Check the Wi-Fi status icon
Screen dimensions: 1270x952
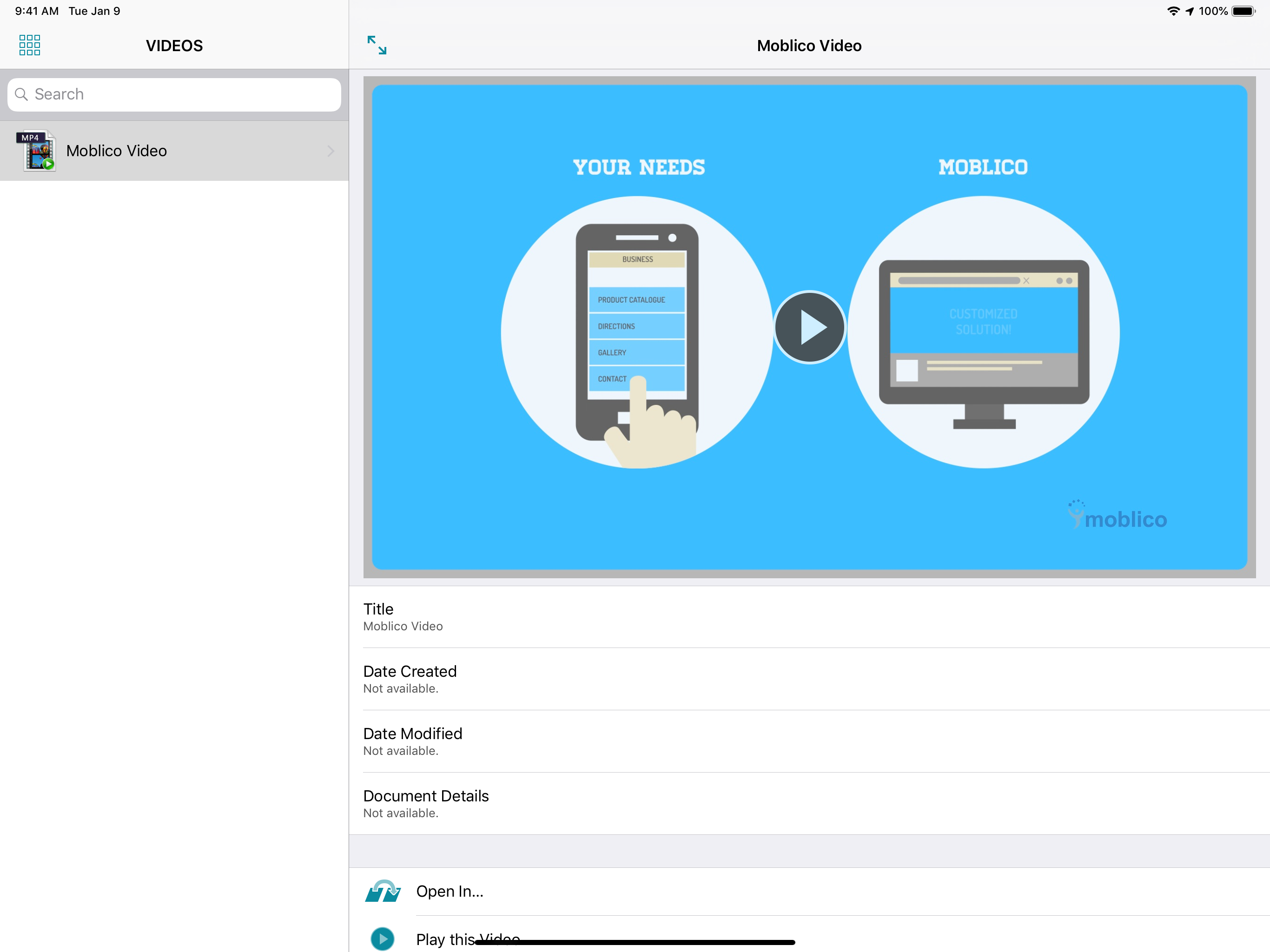pos(1173,11)
